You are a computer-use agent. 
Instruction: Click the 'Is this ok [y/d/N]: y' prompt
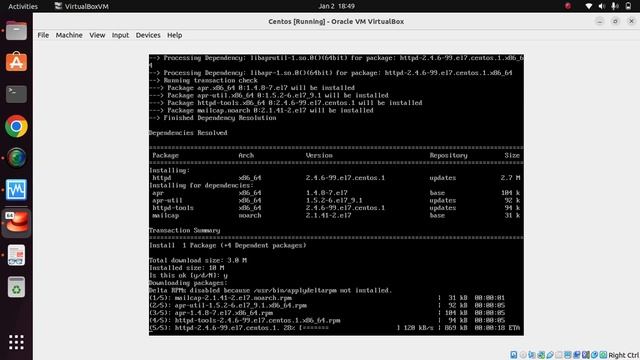(x=189, y=276)
